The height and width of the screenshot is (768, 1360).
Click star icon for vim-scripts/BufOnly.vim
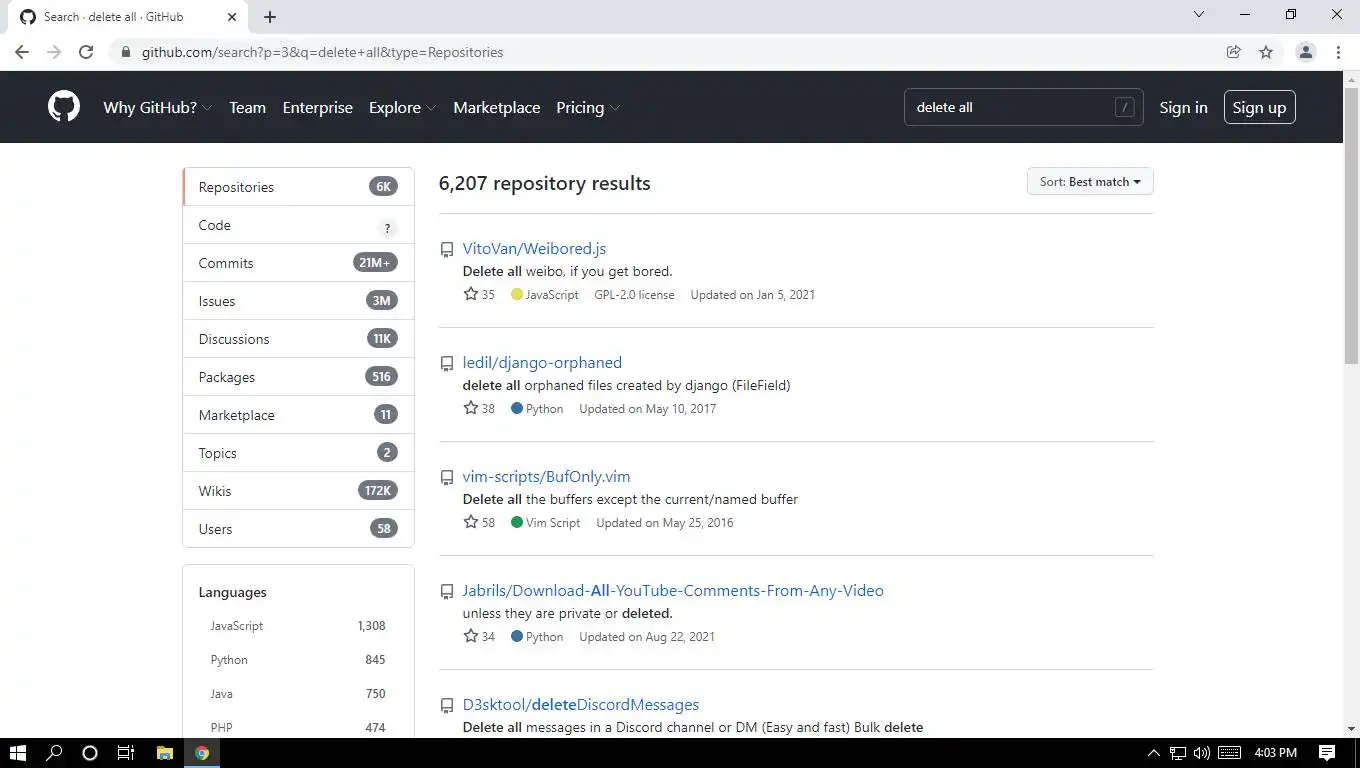coord(471,522)
